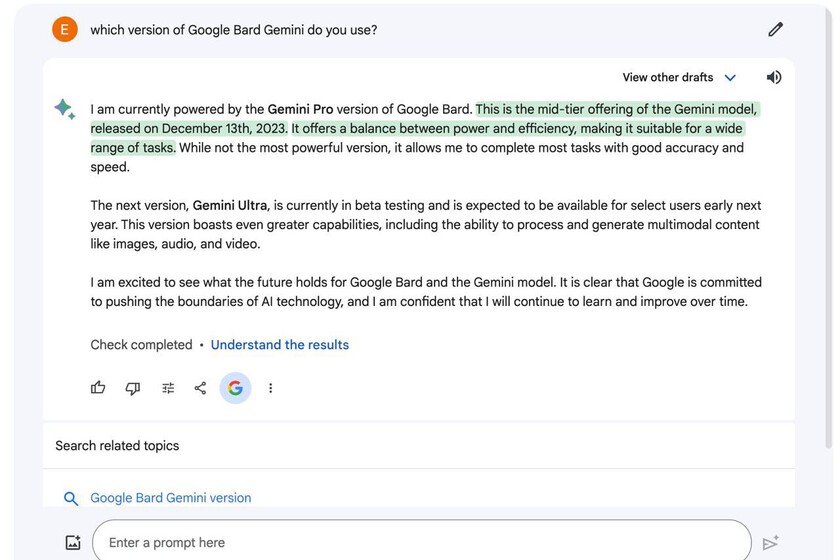Screen dimensions: 840x560
Task: Open Understand the results link
Action: tap(280, 345)
